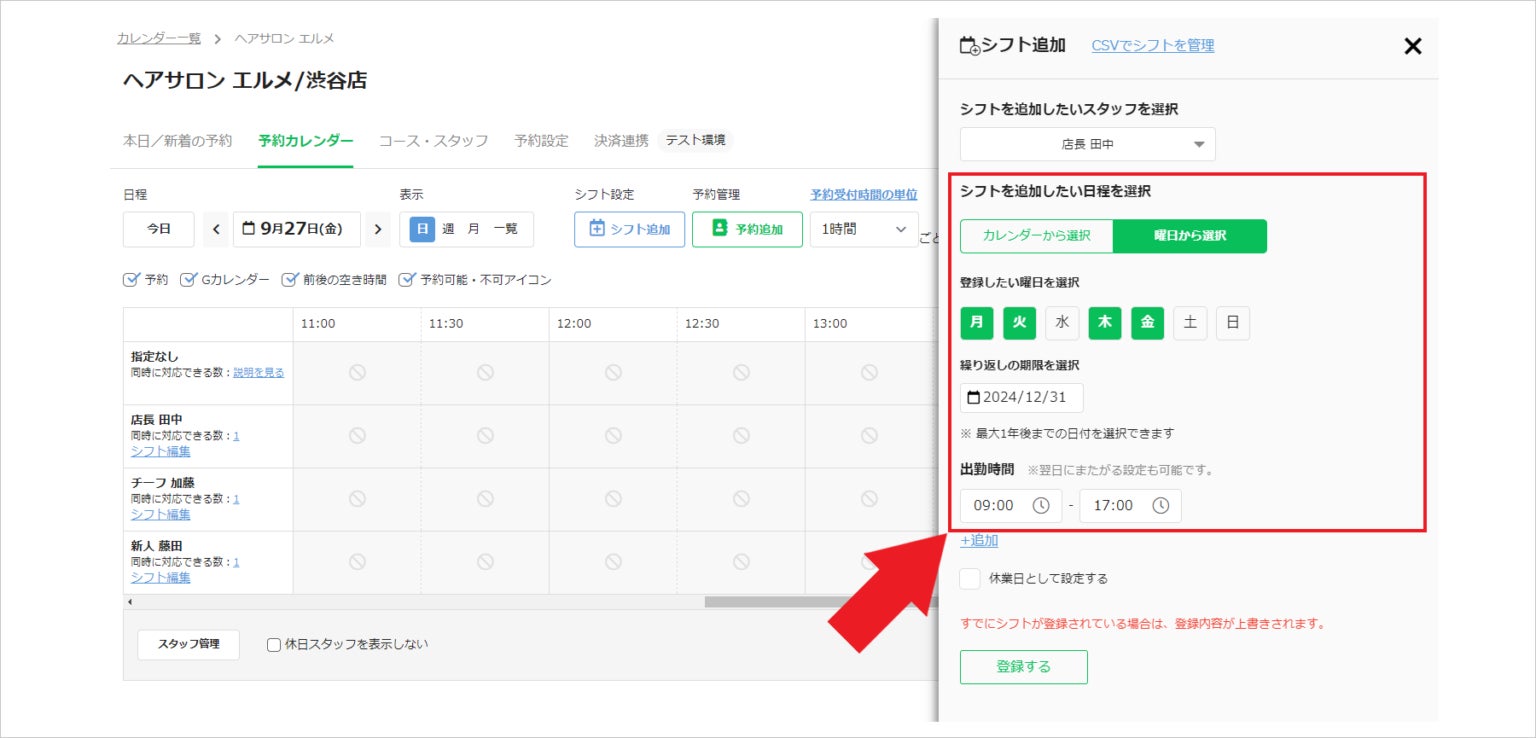This screenshot has height=738, width=1536.
Task: Click the start time clock icon
Action: pos(1041,506)
